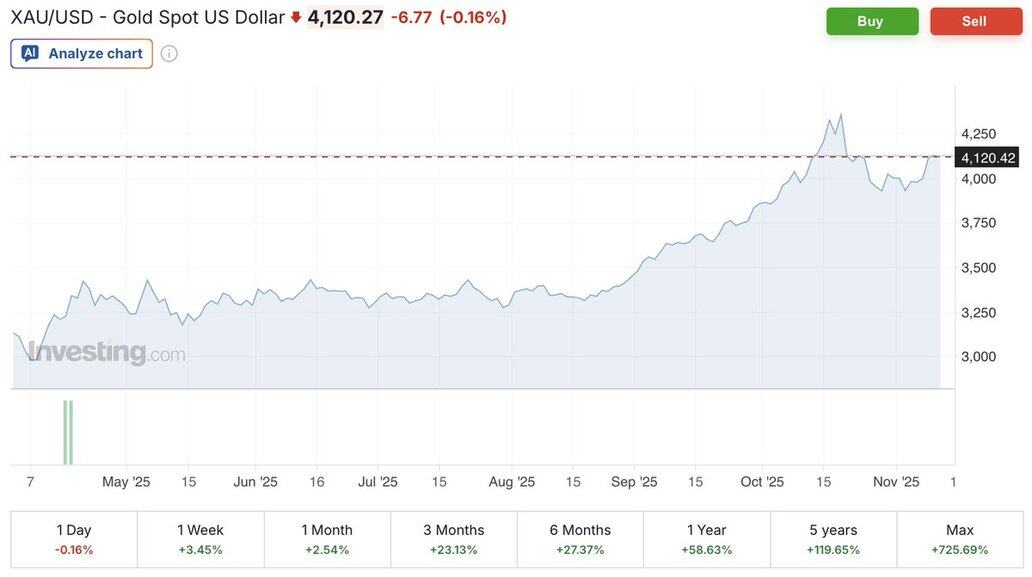Switch to the 6 Months view
This screenshot has height=577, width=1032.
pyautogui.click(x=580, y=539)
